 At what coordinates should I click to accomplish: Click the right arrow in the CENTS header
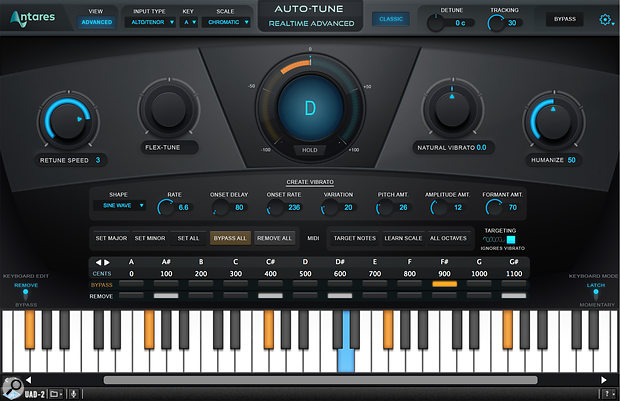[107, 262]
